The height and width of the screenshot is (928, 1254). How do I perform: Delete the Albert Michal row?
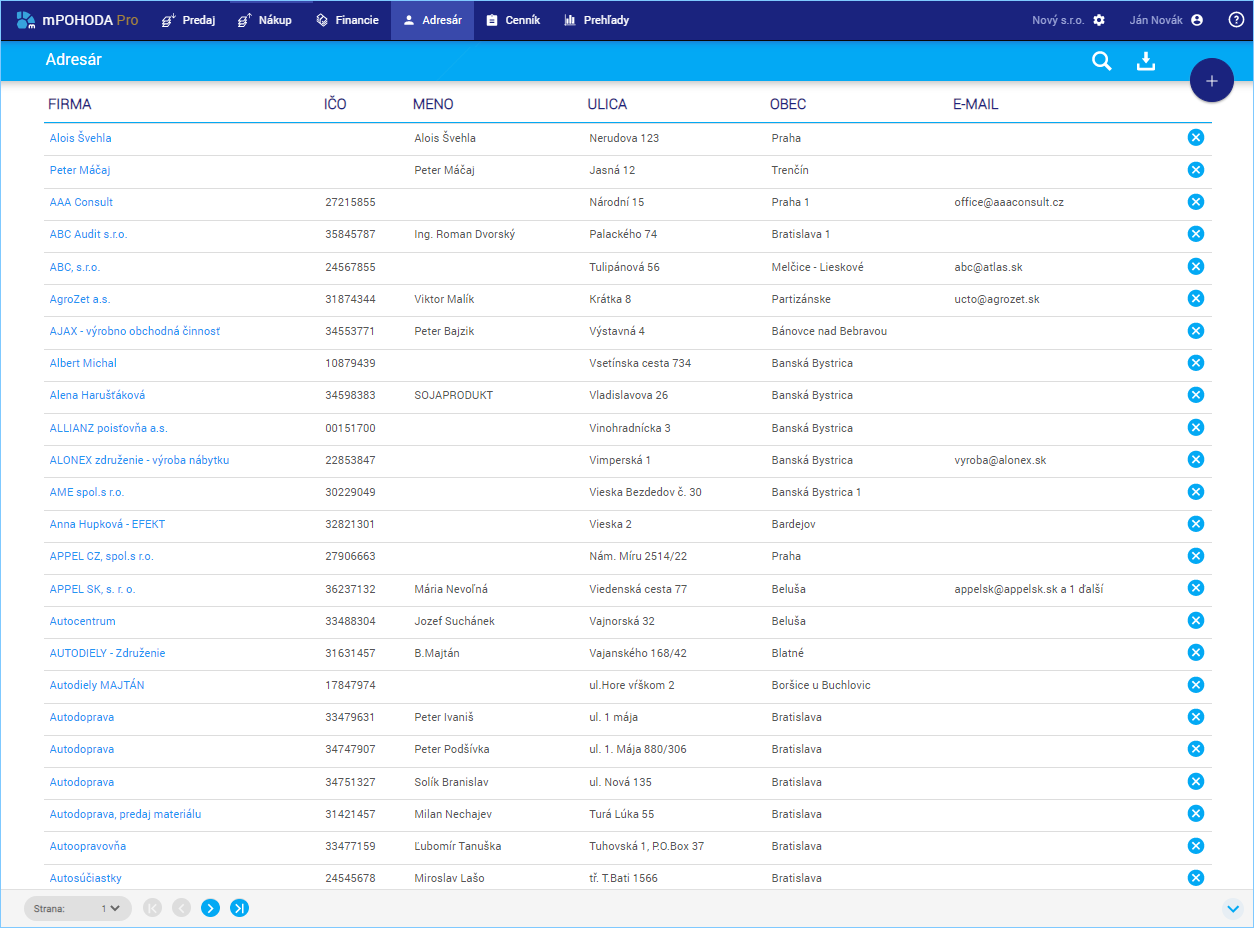pyautogui.click(x=1195, y=363)
